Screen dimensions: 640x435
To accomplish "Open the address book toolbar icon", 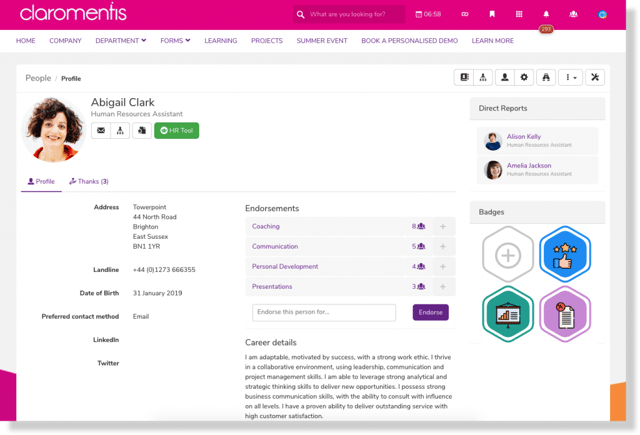I will point(464,77).
